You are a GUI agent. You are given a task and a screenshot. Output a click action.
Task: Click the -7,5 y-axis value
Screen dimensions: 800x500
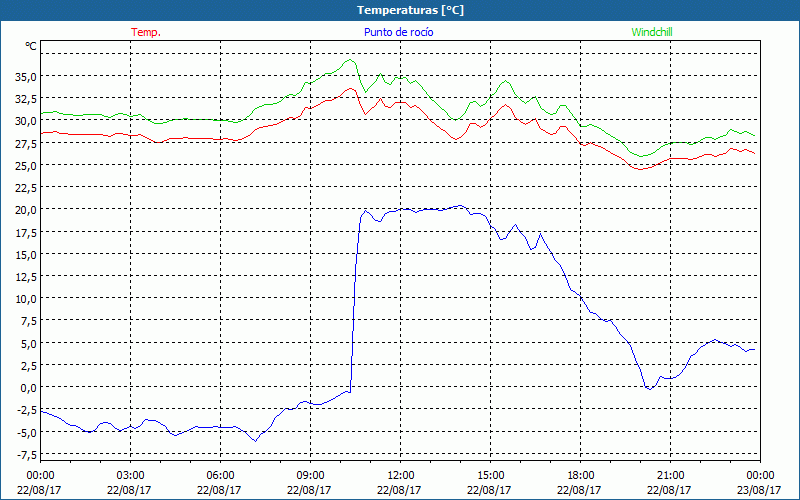click(27, 454)
